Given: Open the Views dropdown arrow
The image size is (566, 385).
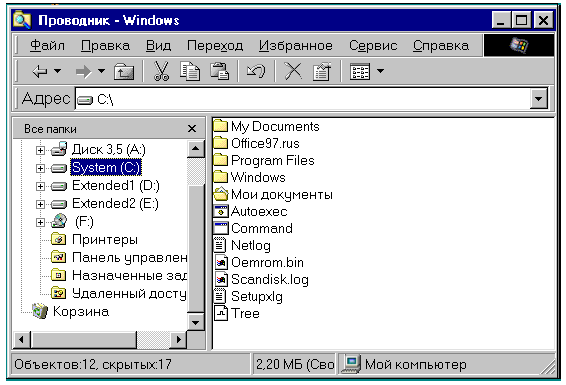Looking at the screenshot, I should (380, 71).
